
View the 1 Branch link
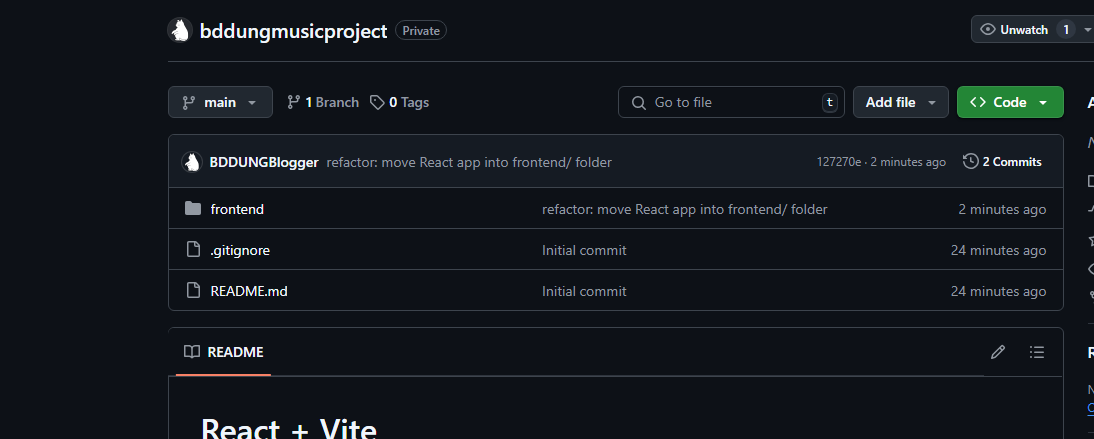[x=322, y=103]
